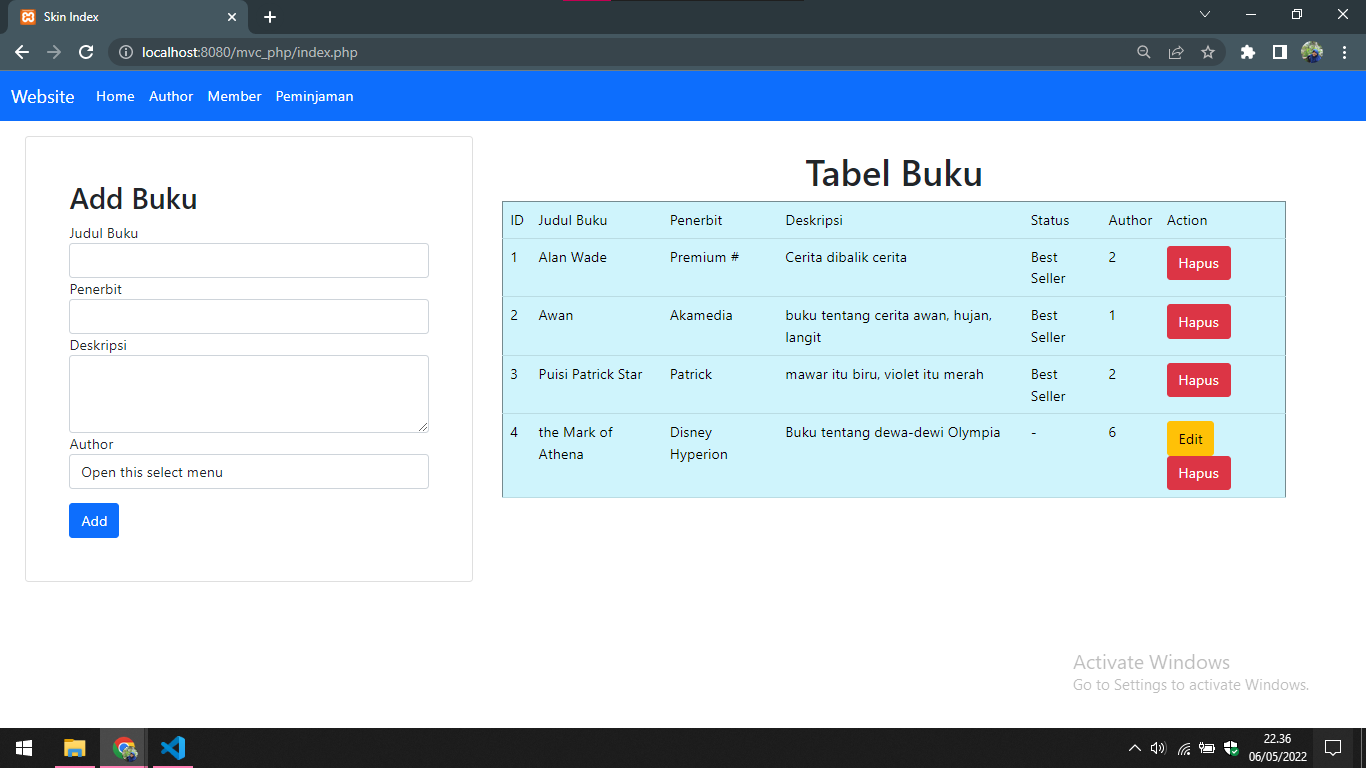Open the Peminjaman navigation menu item
Viewport: 1366px width, 768px height.
point(314,96)
